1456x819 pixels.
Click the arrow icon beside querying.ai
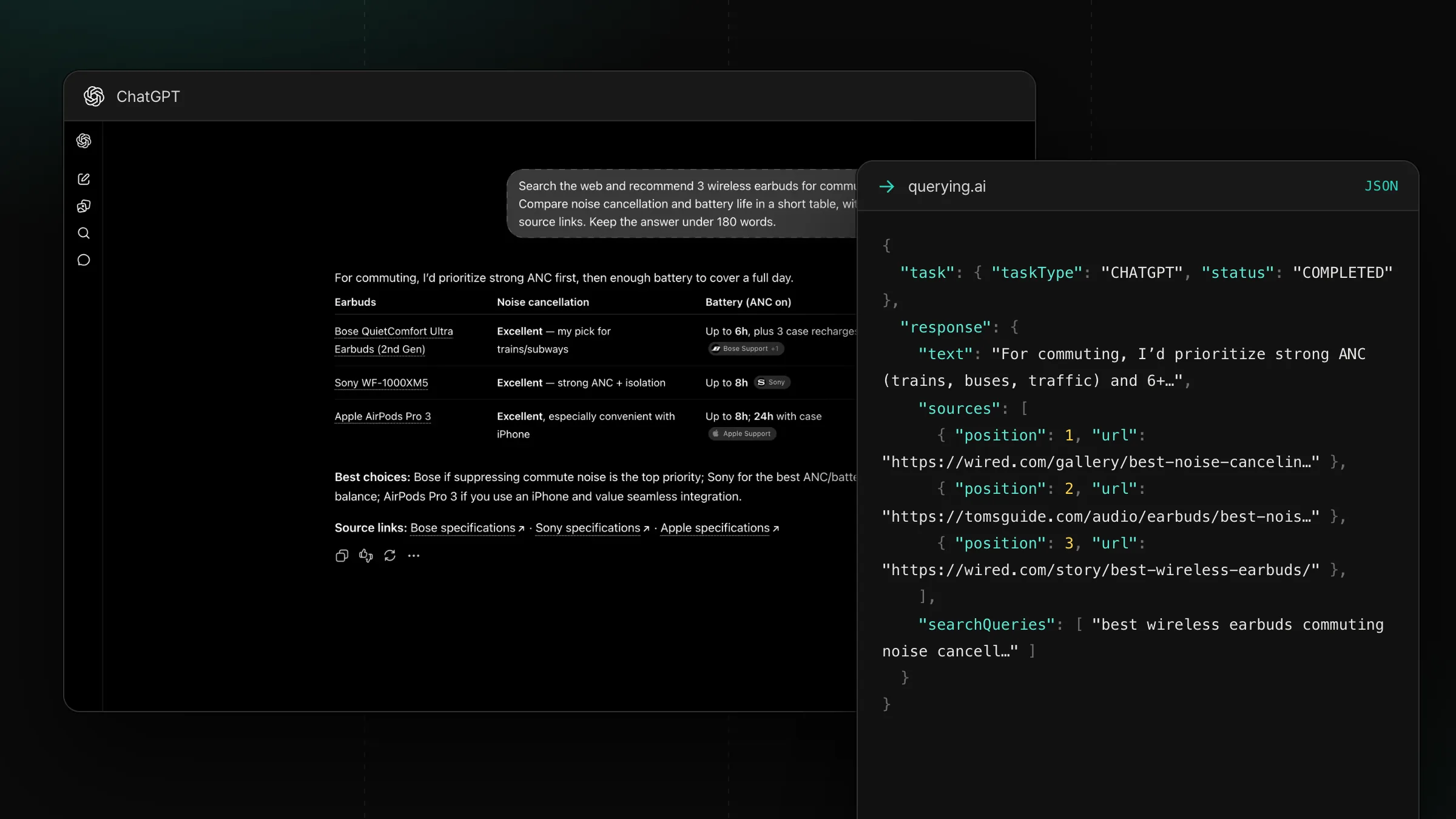click(x=887, y=187)
